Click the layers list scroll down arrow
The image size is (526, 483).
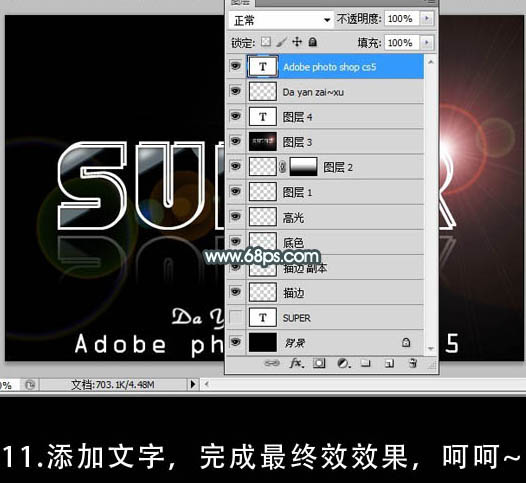point(430,348)
